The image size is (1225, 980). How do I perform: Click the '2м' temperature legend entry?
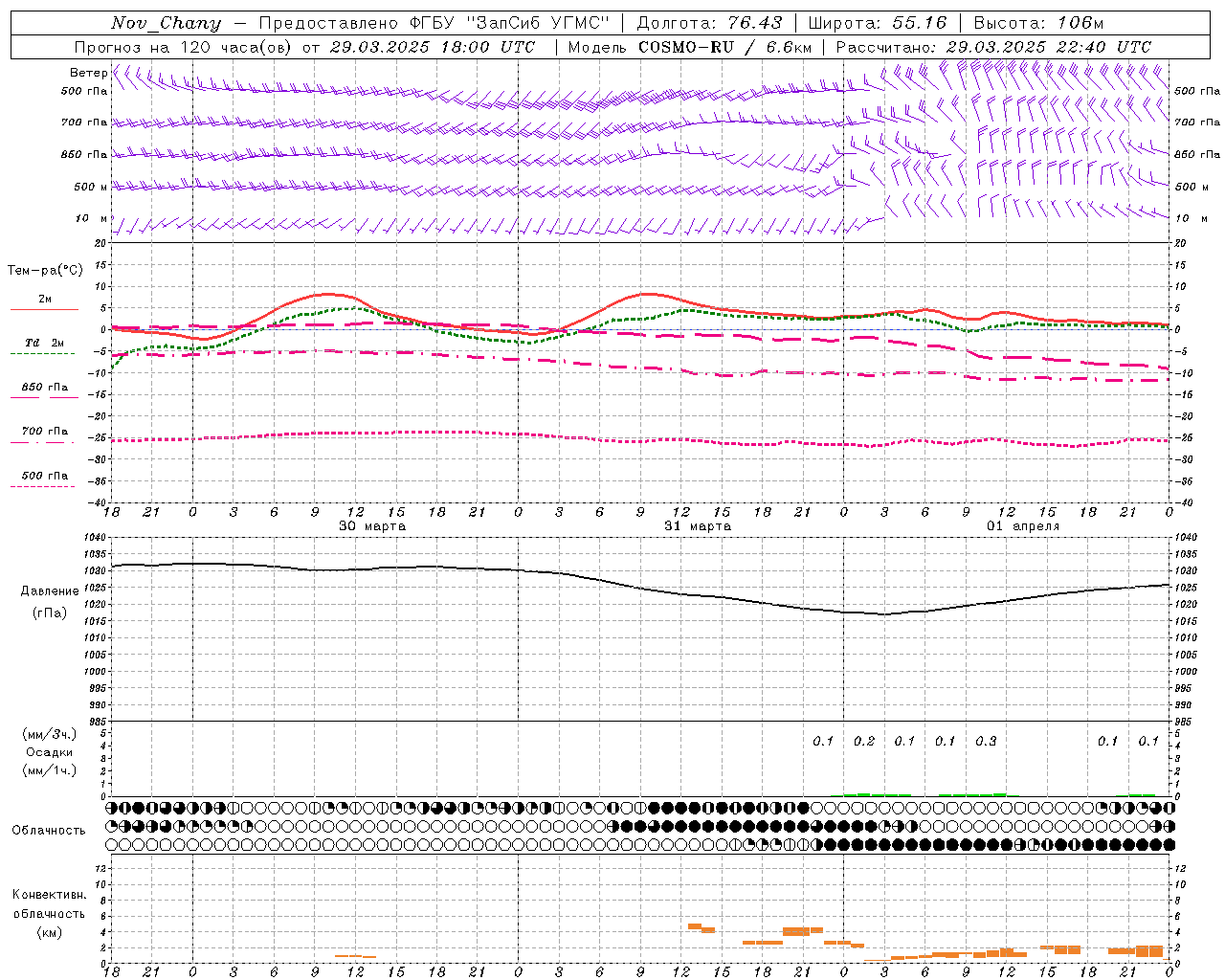[x=45, y=299]
